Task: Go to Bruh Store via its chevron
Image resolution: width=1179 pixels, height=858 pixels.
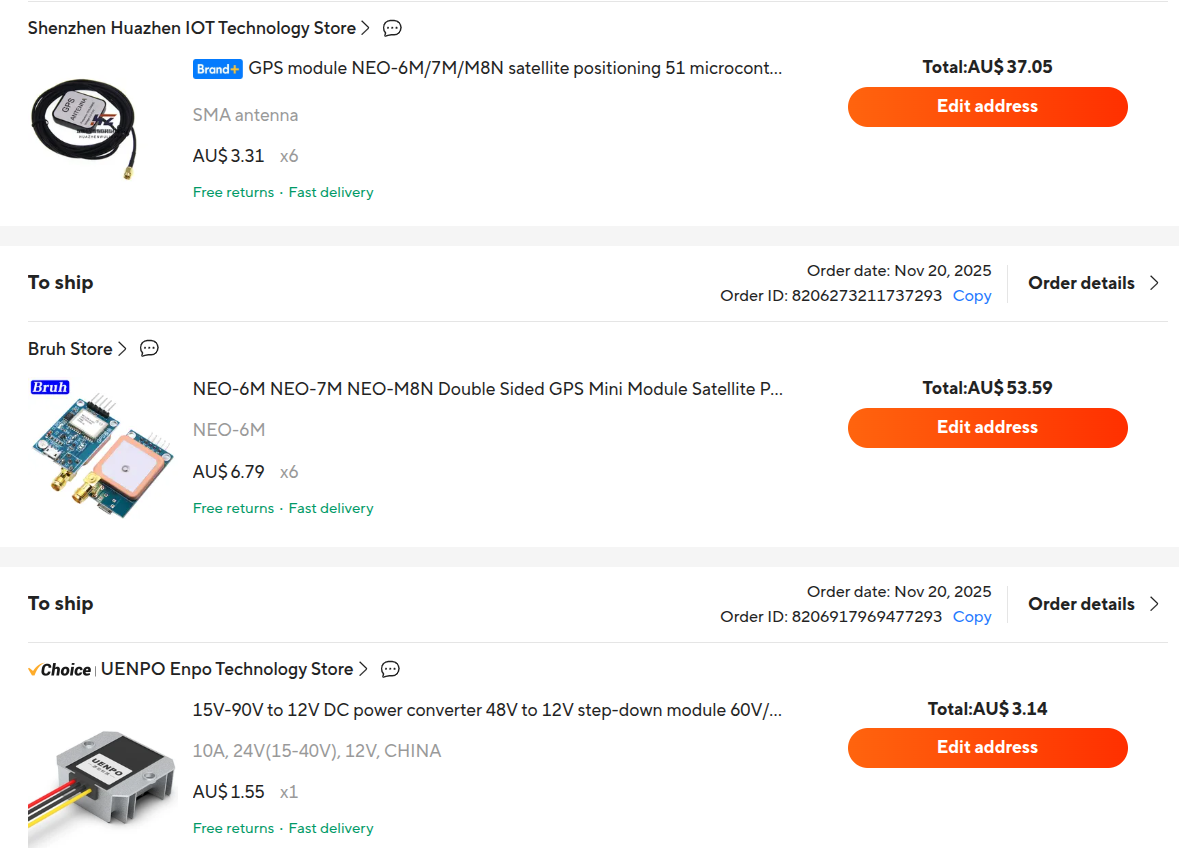Action: (122, 349)
